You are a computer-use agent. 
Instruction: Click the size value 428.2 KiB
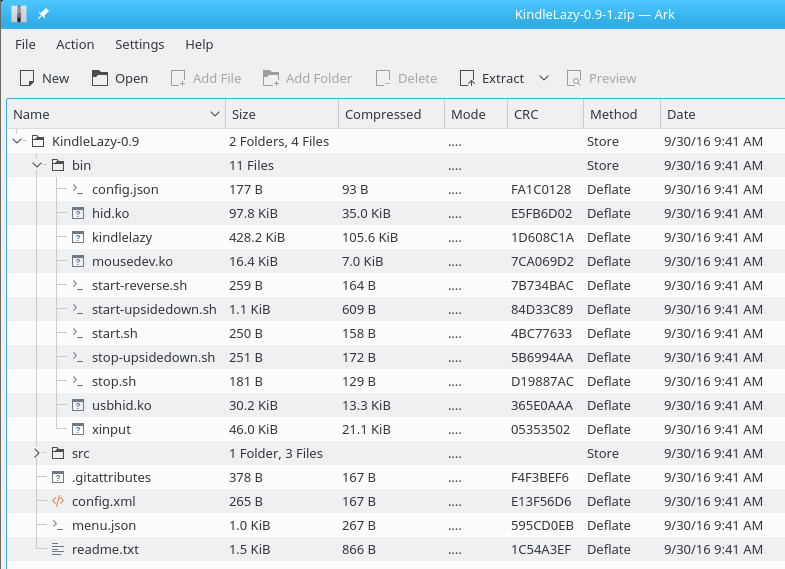click(x=257, y=237)
